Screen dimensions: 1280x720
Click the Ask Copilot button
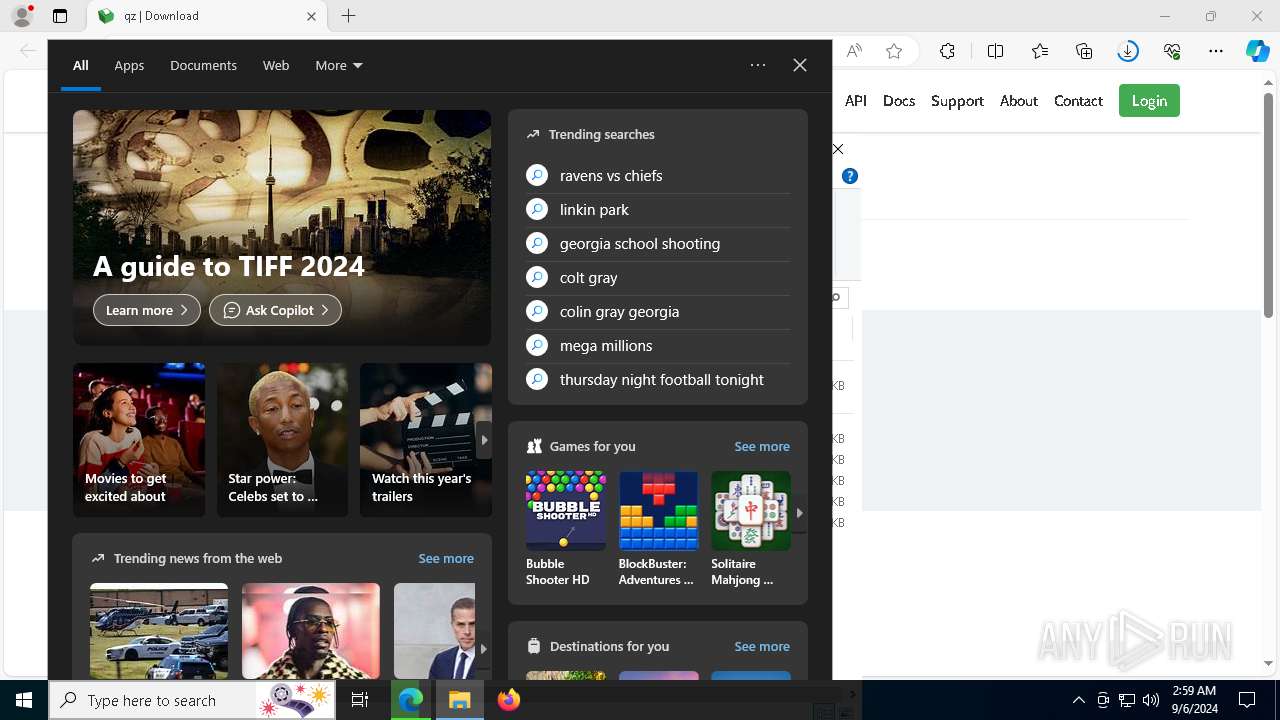275,310
